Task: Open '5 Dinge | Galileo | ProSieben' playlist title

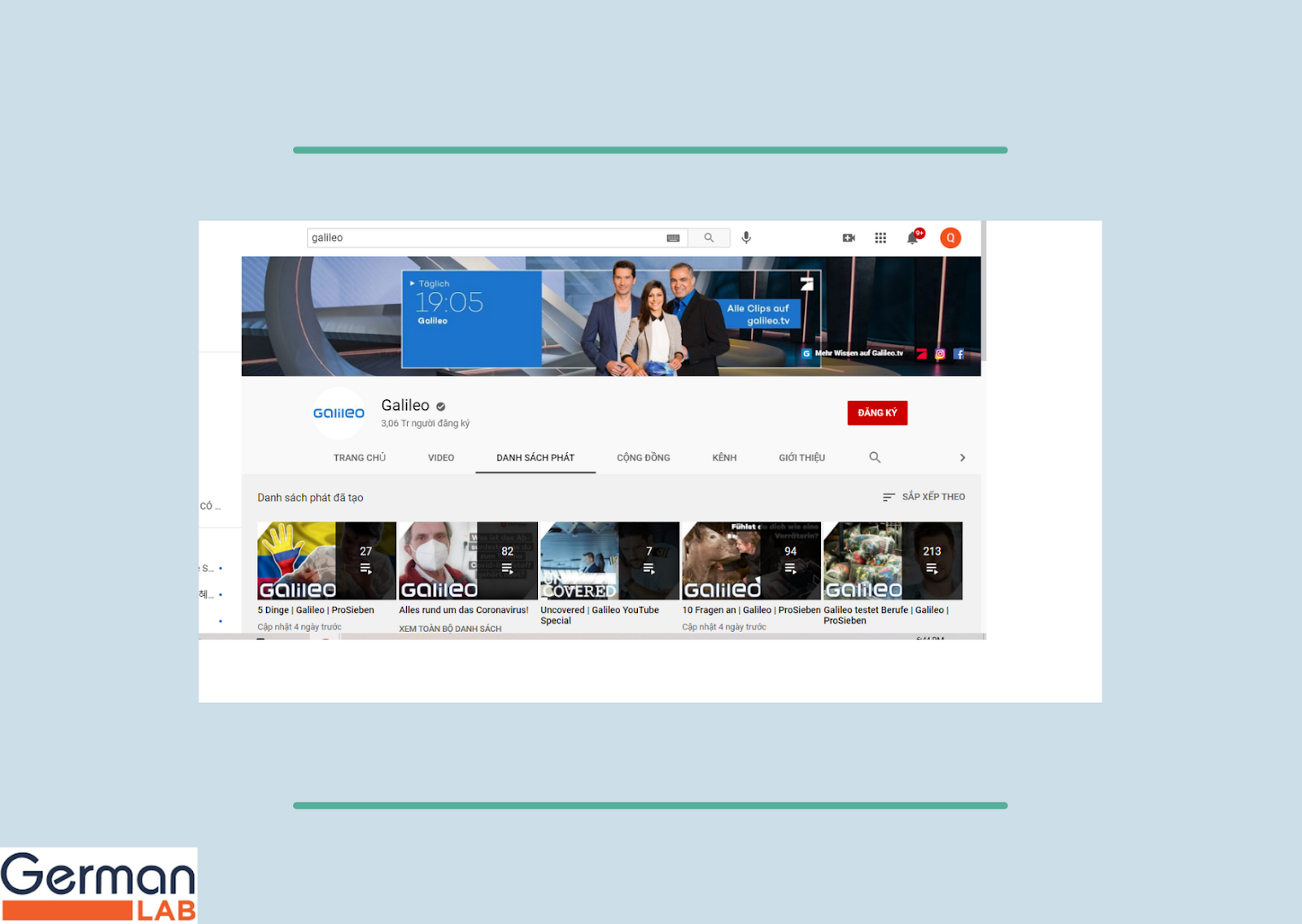Action: click(316, 610)
